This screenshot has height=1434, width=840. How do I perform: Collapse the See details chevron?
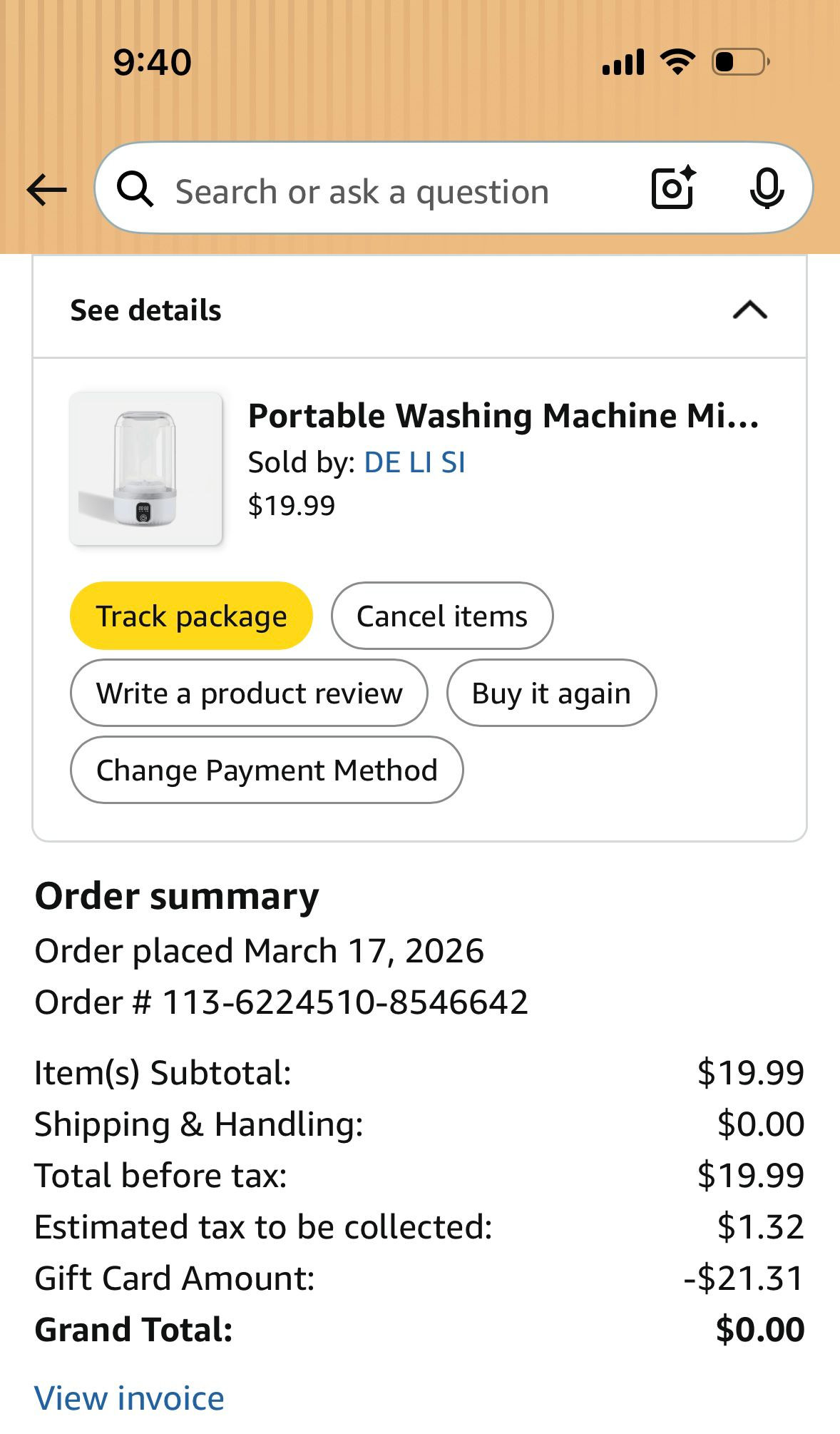click(x=750, y=310)
